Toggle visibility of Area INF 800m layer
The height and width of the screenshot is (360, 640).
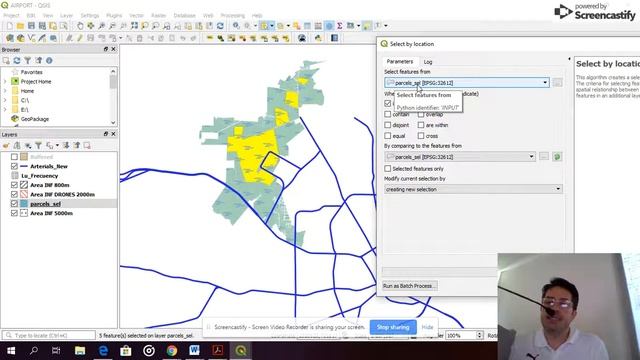pos(14,185)
